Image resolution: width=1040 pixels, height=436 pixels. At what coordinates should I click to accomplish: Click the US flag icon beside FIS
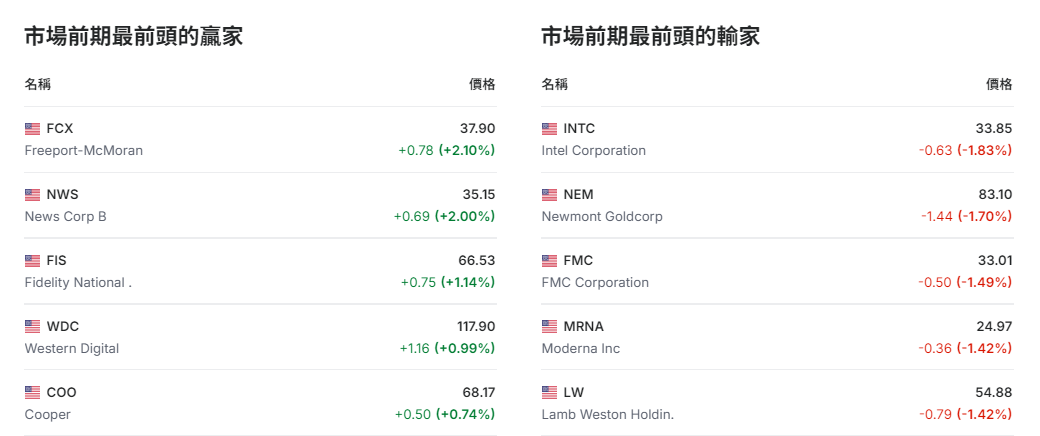(33, 261)
